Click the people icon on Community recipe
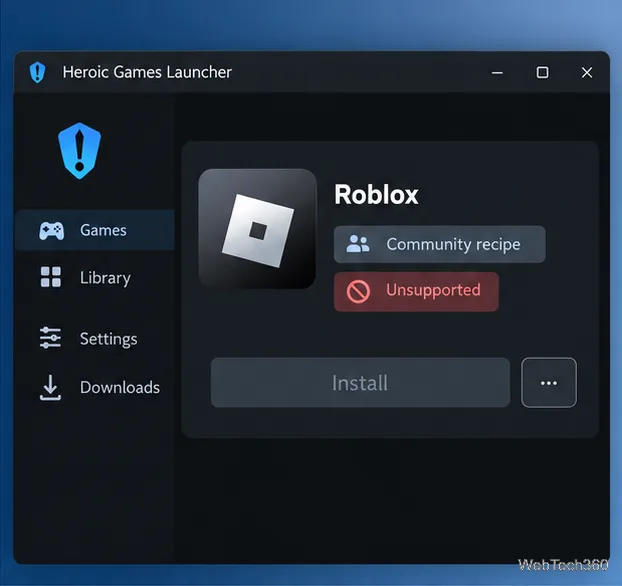This screenshot has height=586, width=622. click(358, 244)
